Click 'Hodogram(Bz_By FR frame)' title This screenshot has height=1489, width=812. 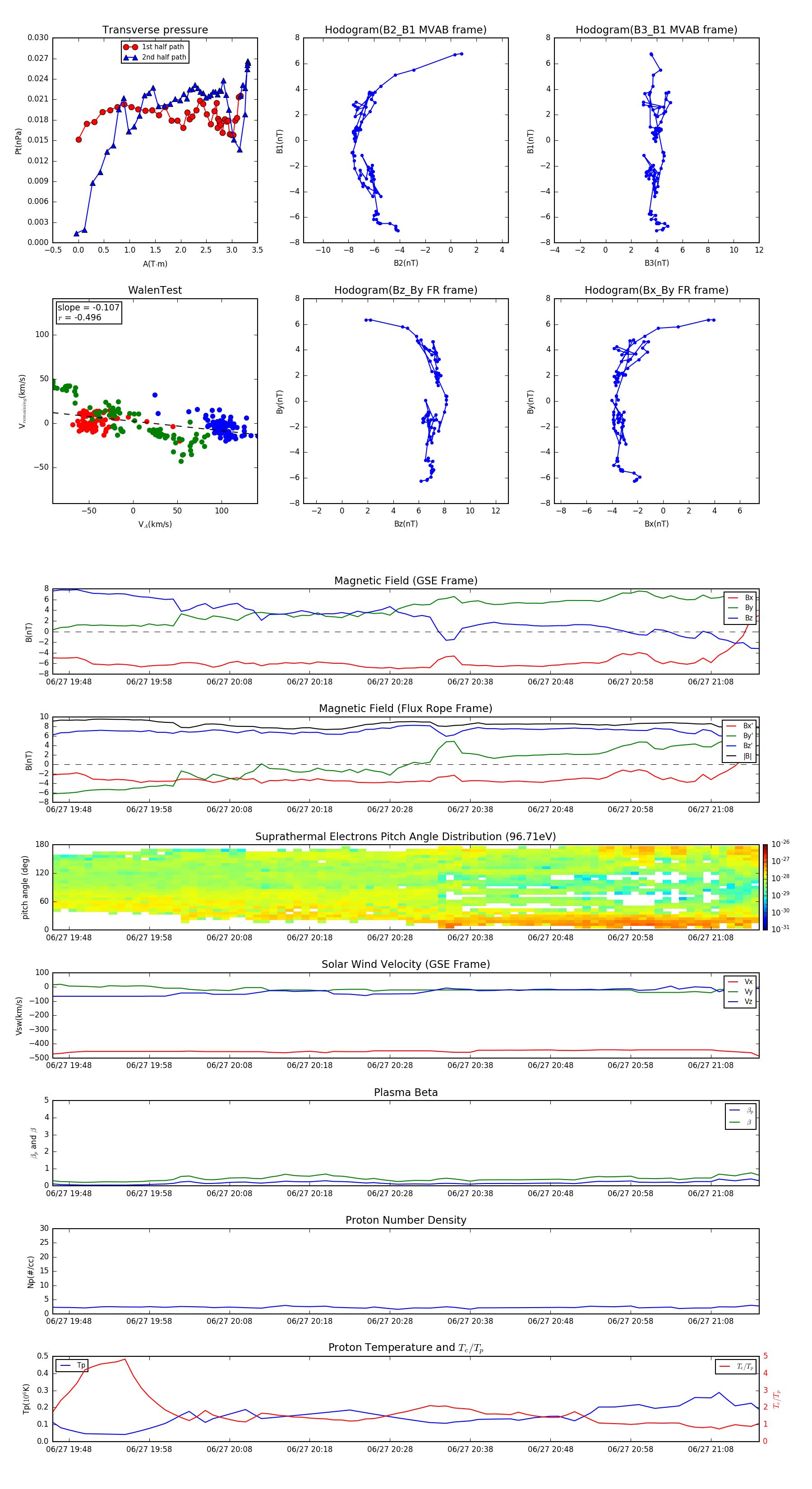(406, 290)
